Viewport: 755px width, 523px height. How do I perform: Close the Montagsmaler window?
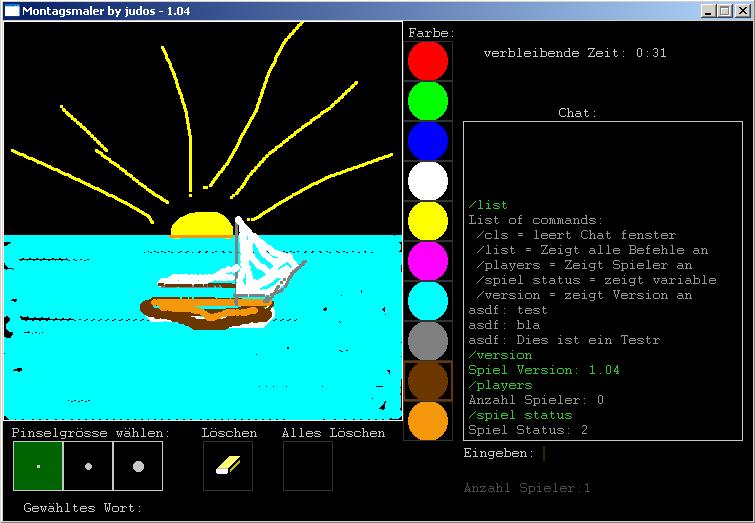[742, 11]
